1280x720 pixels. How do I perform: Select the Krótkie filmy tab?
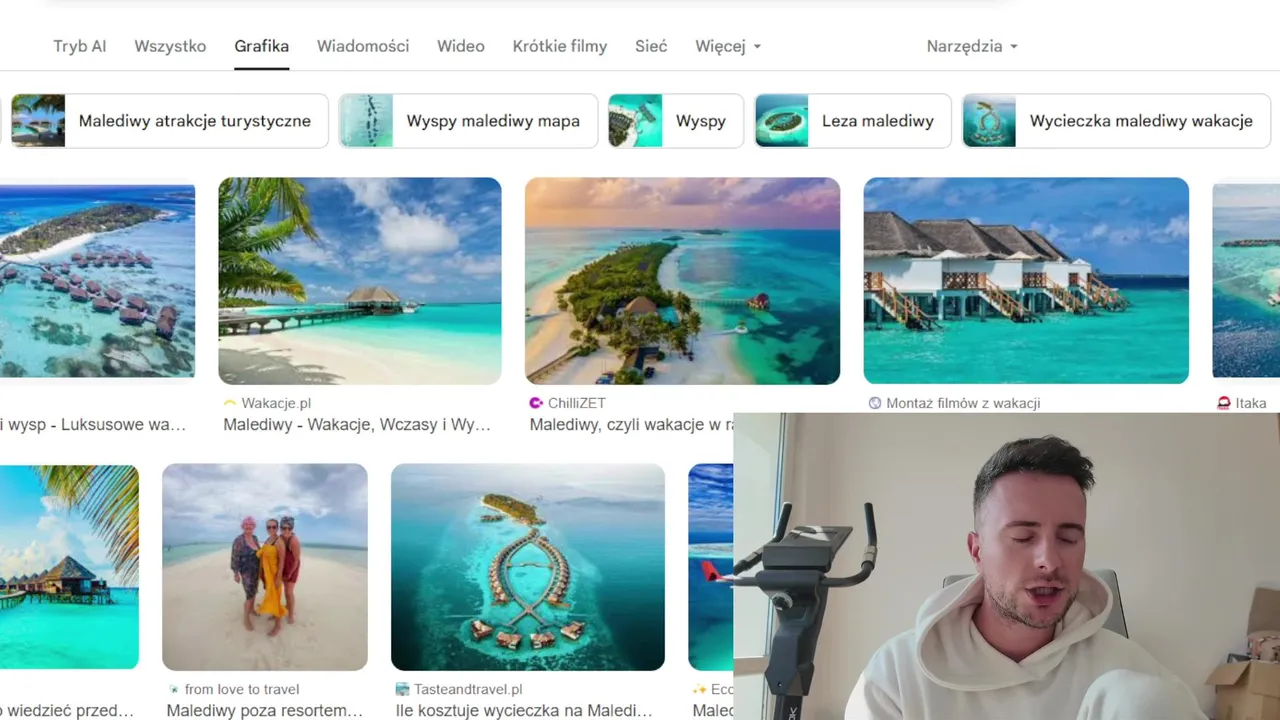[x=560, y=46]
